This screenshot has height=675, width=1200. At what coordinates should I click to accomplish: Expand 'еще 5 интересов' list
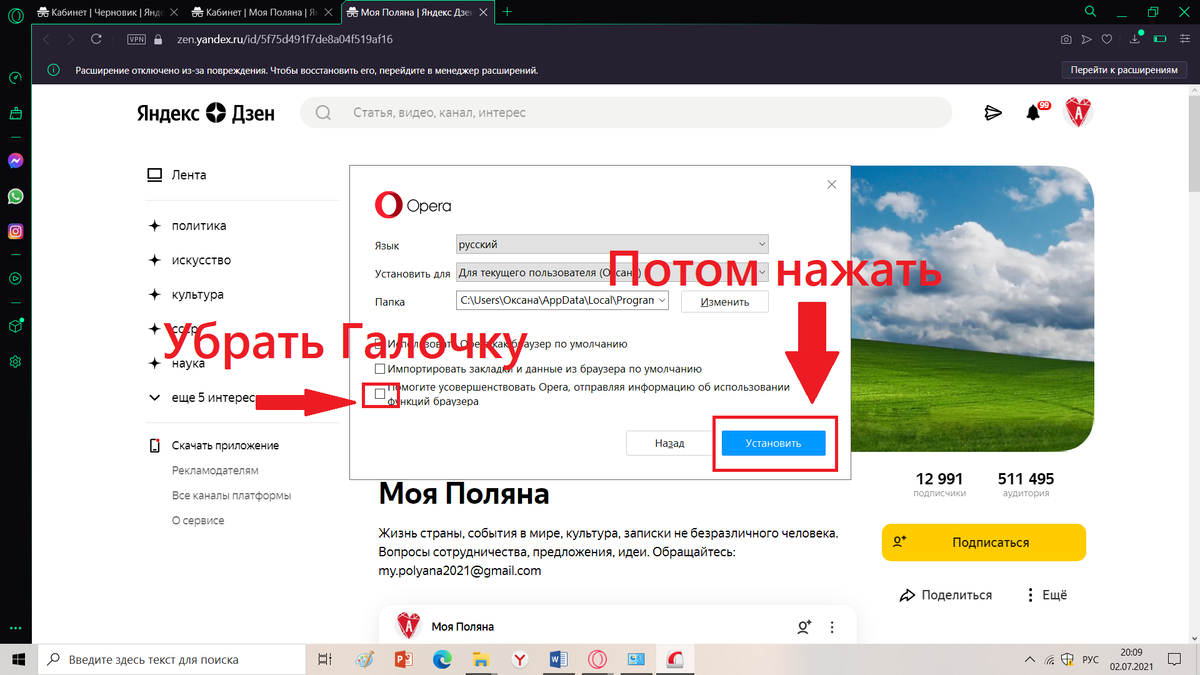tap(201, 398)
